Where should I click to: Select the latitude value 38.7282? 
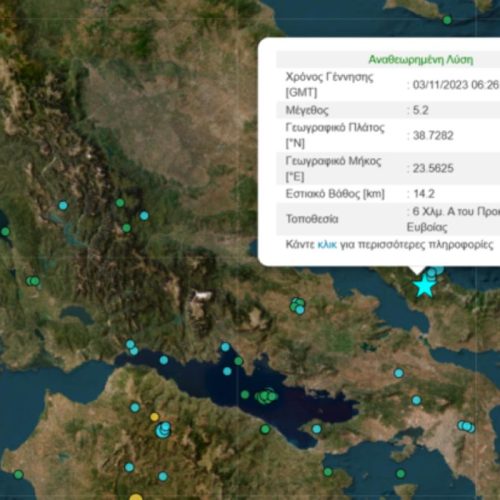[x=433, y=135]
